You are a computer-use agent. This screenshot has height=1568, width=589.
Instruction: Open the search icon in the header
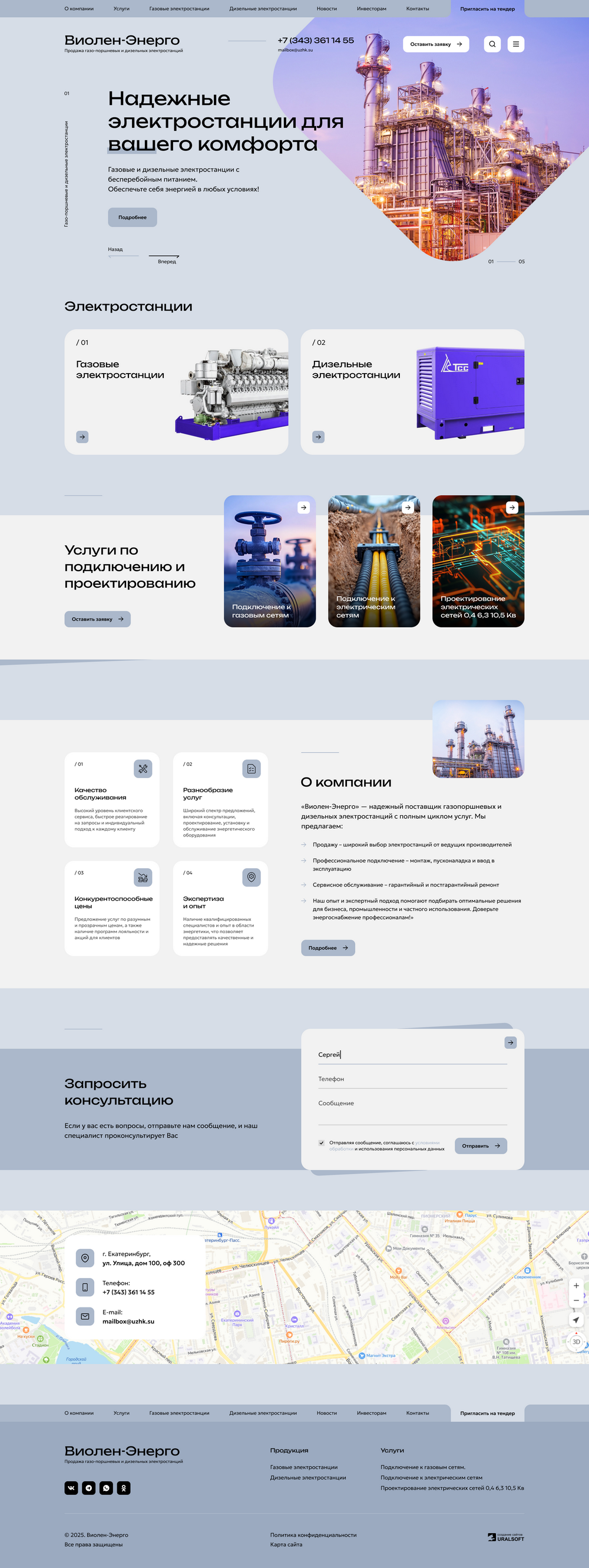492,44
